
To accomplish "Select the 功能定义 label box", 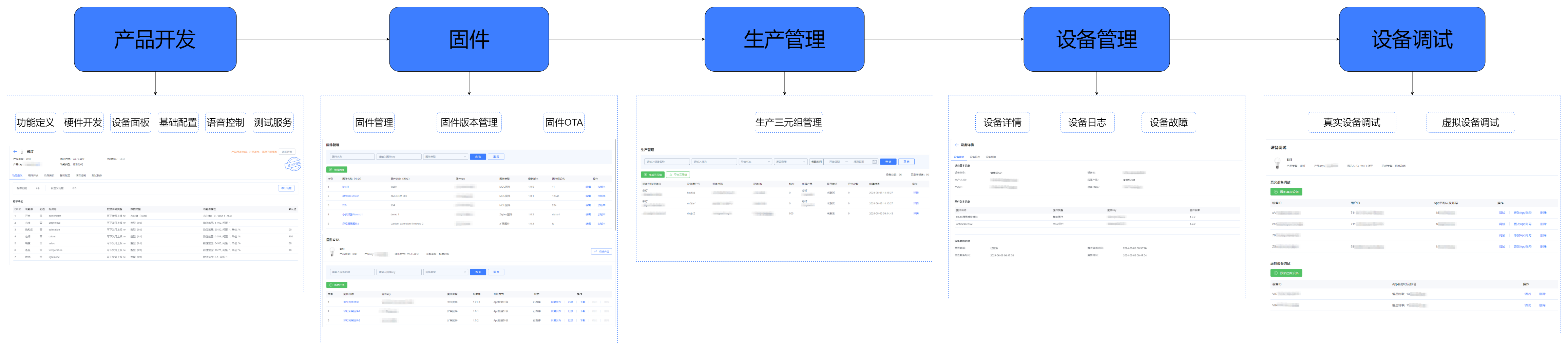I will [x=35, y=122].
